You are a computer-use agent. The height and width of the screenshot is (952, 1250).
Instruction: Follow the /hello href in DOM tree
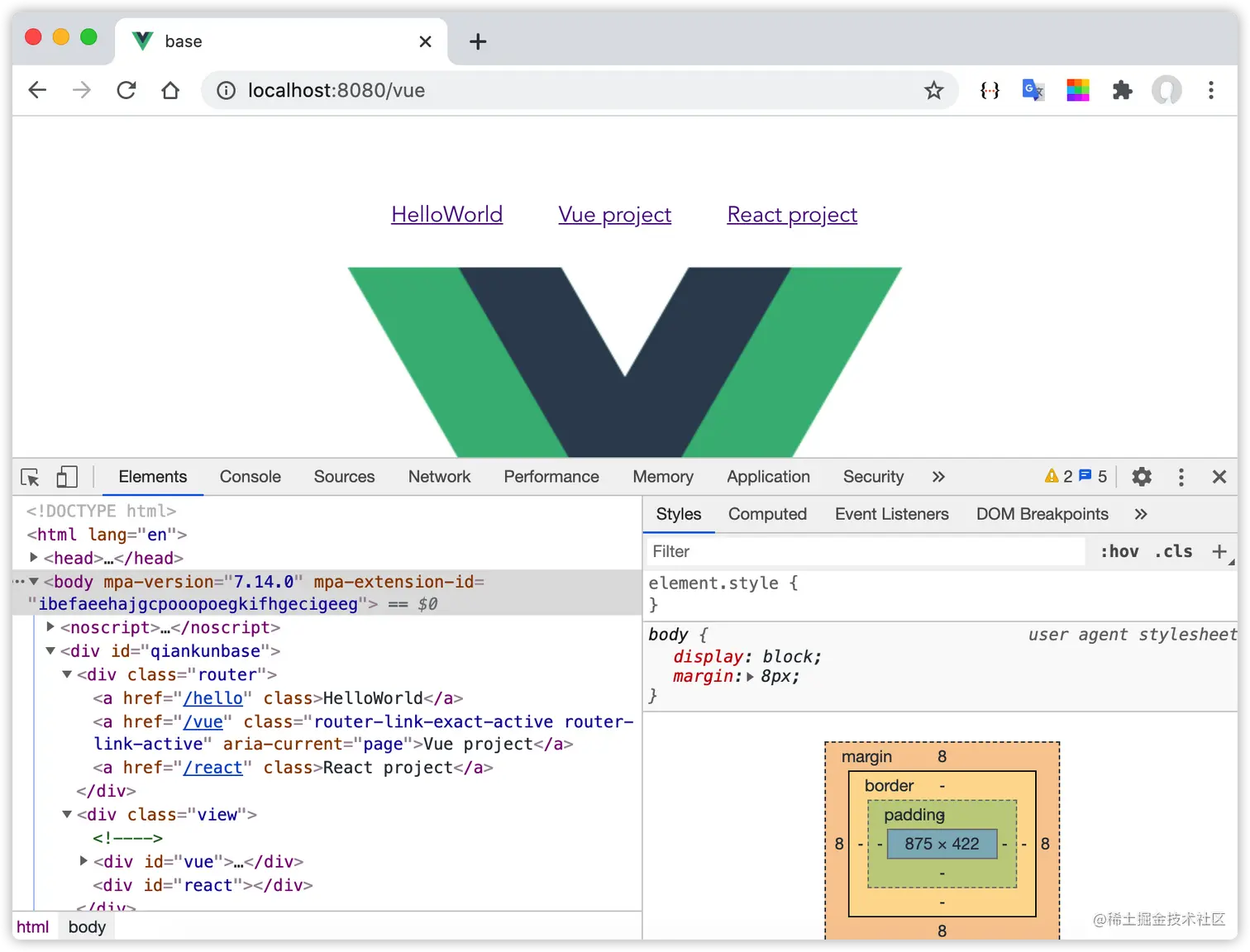click(213, 698)
